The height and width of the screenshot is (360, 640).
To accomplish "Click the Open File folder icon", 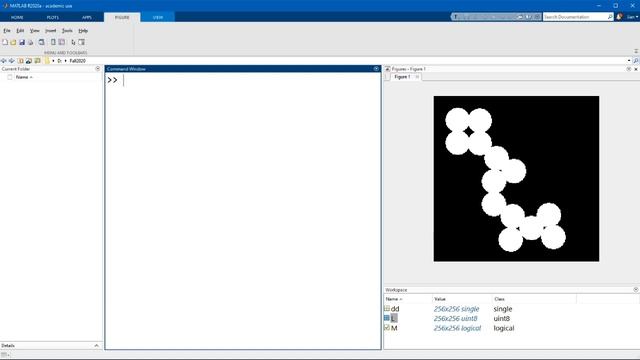I will pyautogui.click(x=13, y=42).
